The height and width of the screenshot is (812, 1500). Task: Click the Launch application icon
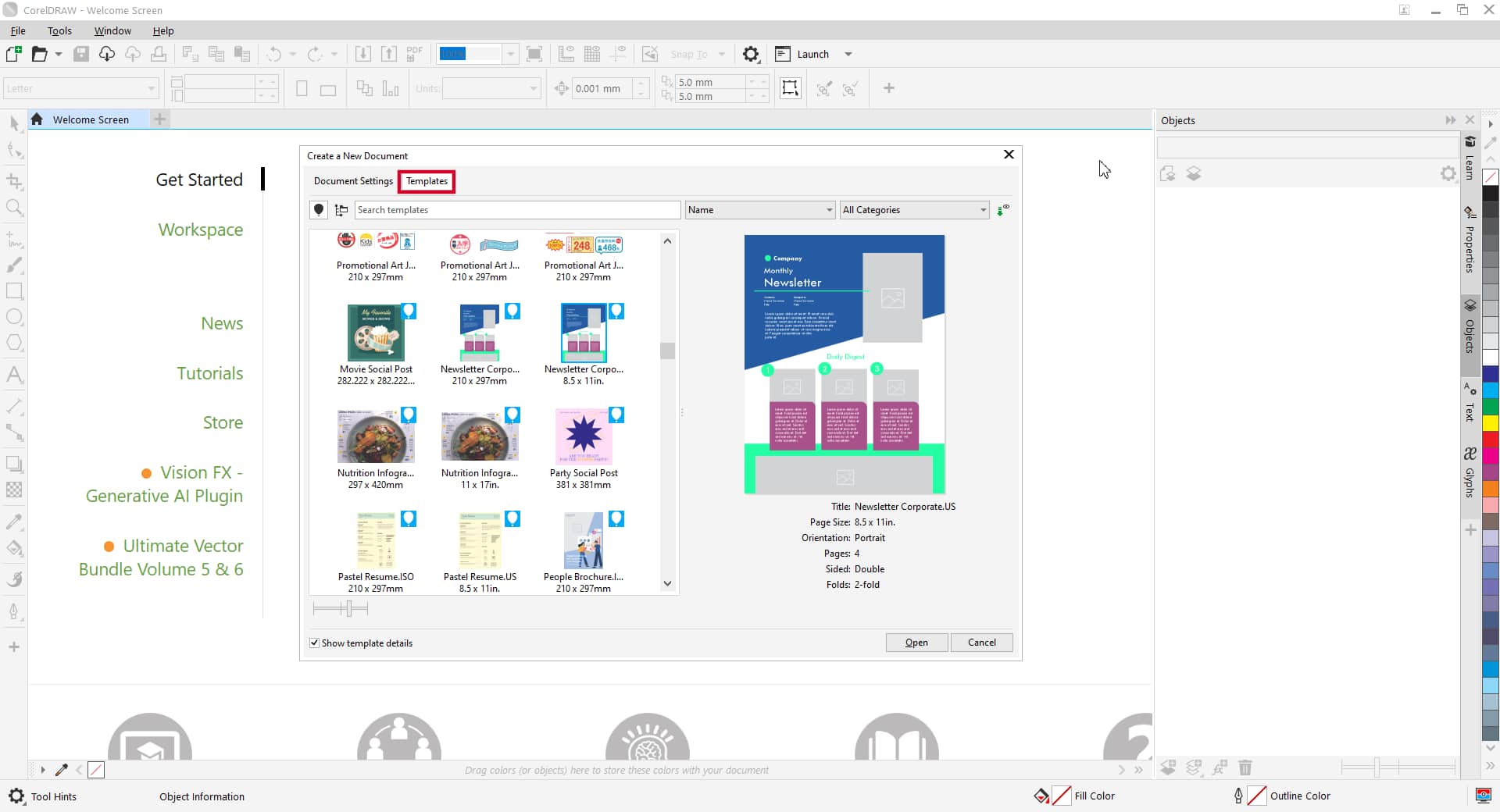tap(783, 54)
